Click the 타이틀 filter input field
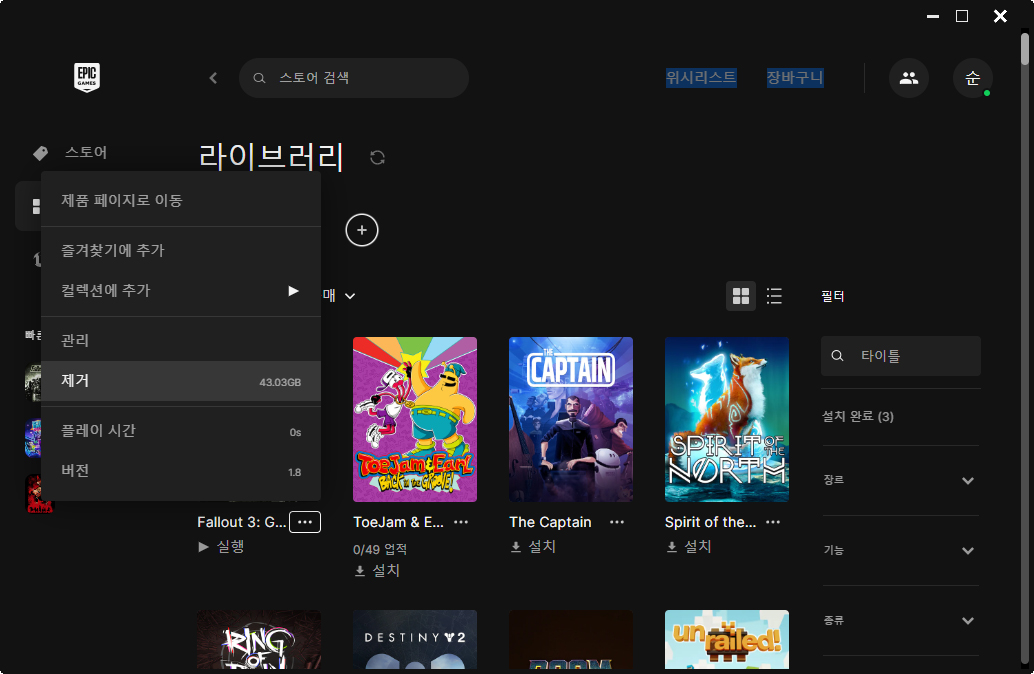The height and width of the screenshot is (674, 1034). [x=901, y=356]
